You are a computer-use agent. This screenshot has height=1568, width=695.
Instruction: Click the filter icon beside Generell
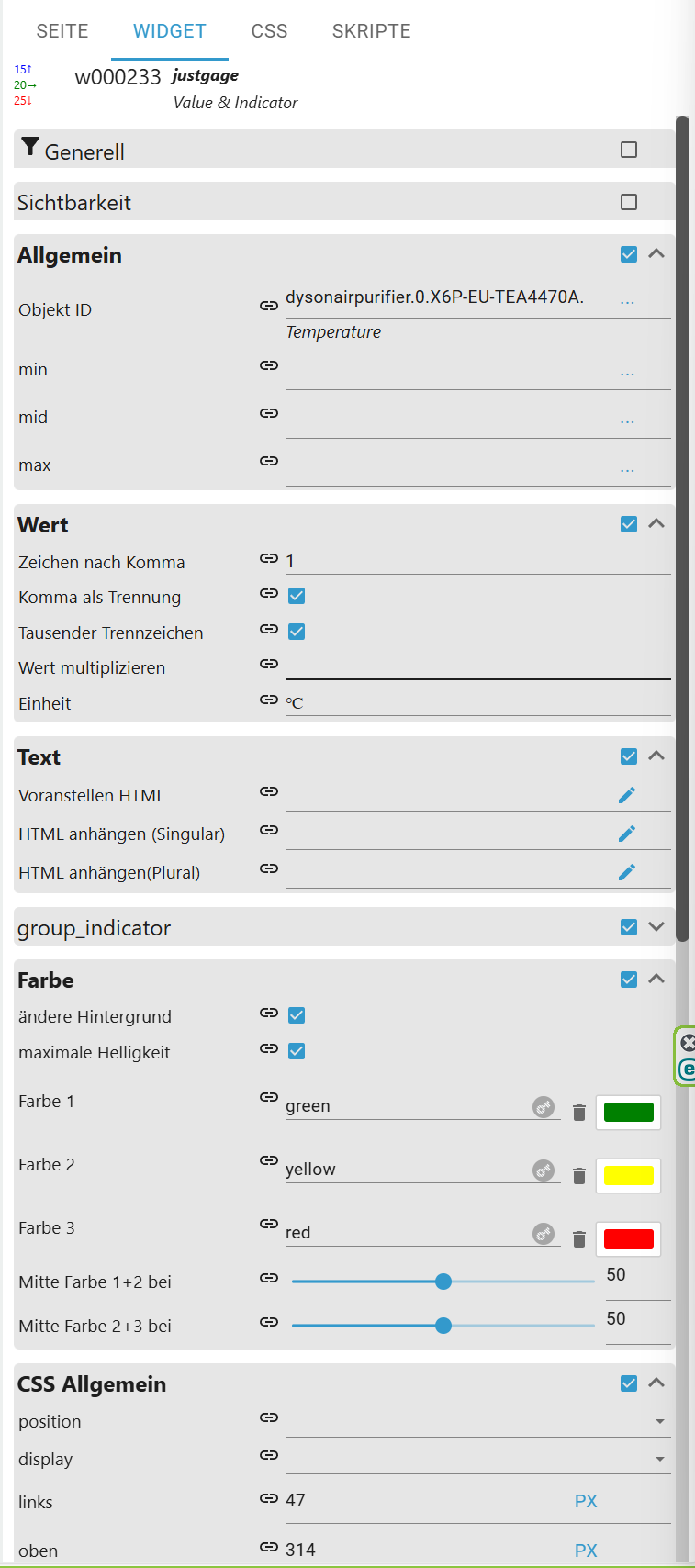(30, 147)
